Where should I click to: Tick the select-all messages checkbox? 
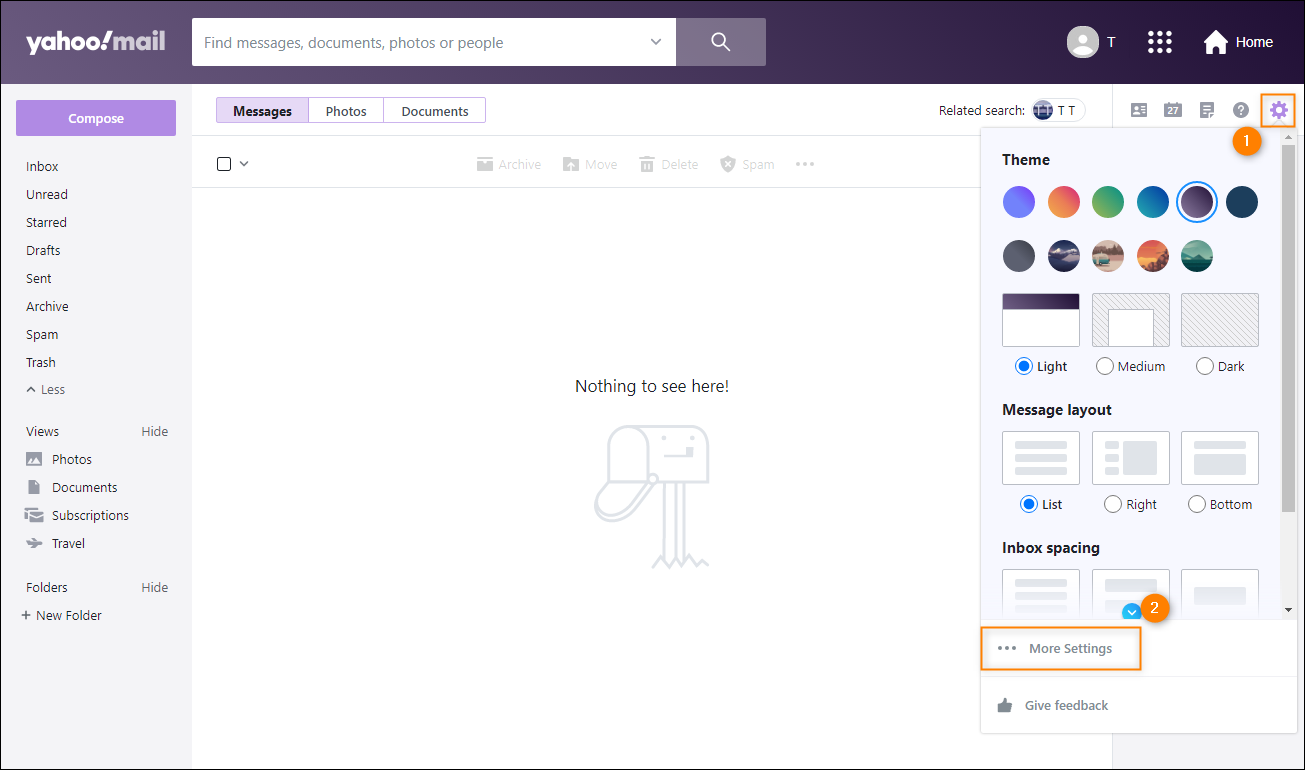tap(222, 163)
